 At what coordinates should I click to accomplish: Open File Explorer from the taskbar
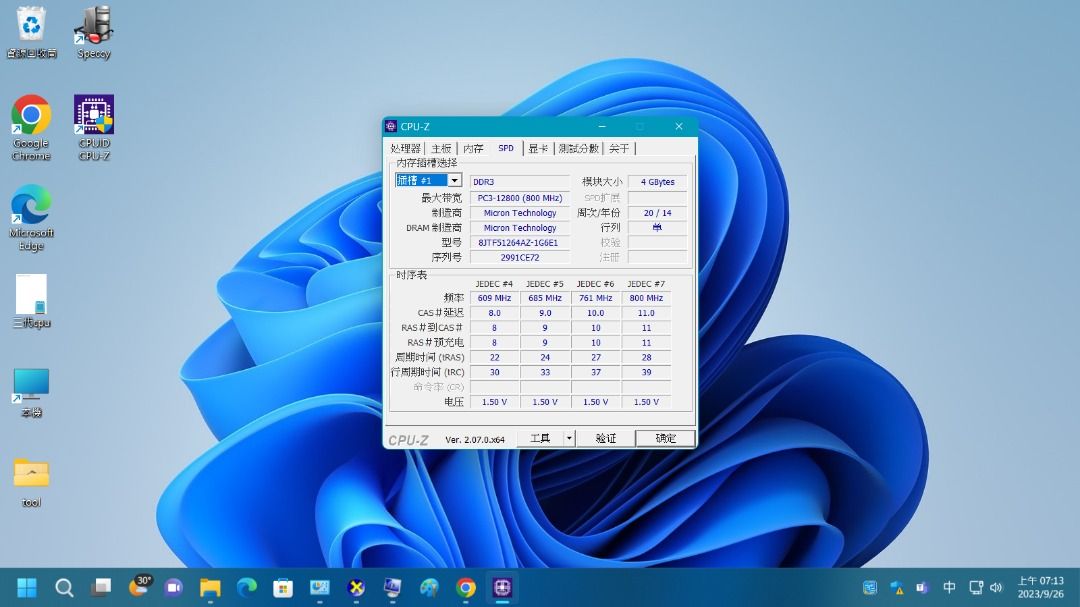pyautogui.click(x=210, y=588)
